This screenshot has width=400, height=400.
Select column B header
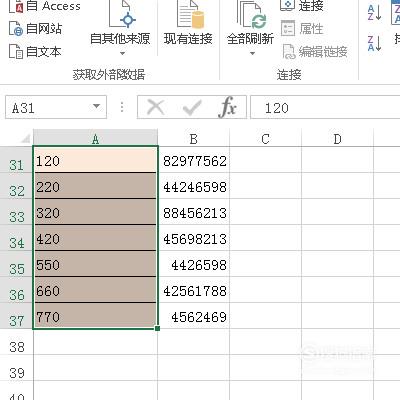click(x=194, y=139)
